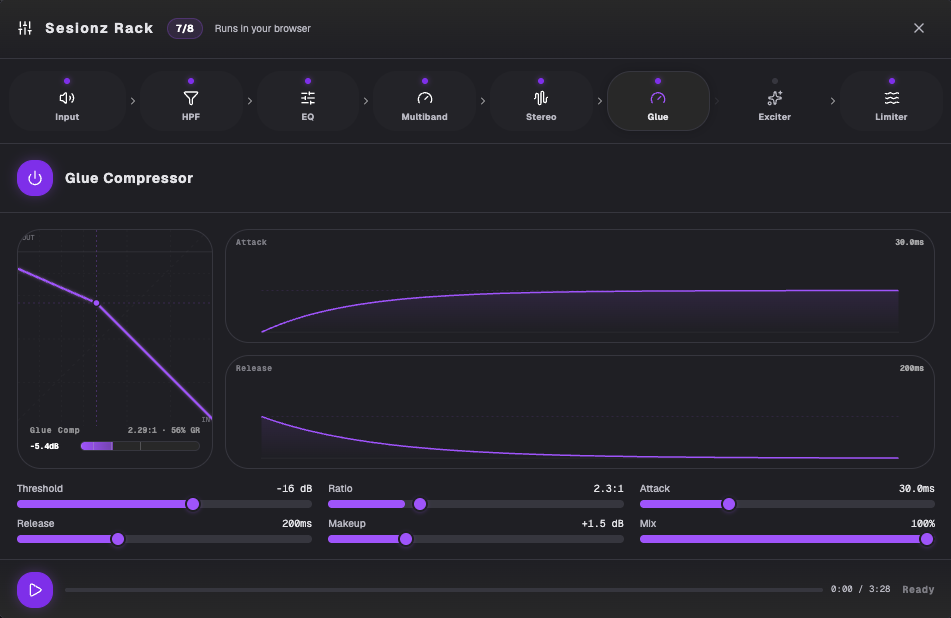The width and height of the screenshot is (951, 618).
Task: Click the Attack slider handle
Action: [729, 504]
